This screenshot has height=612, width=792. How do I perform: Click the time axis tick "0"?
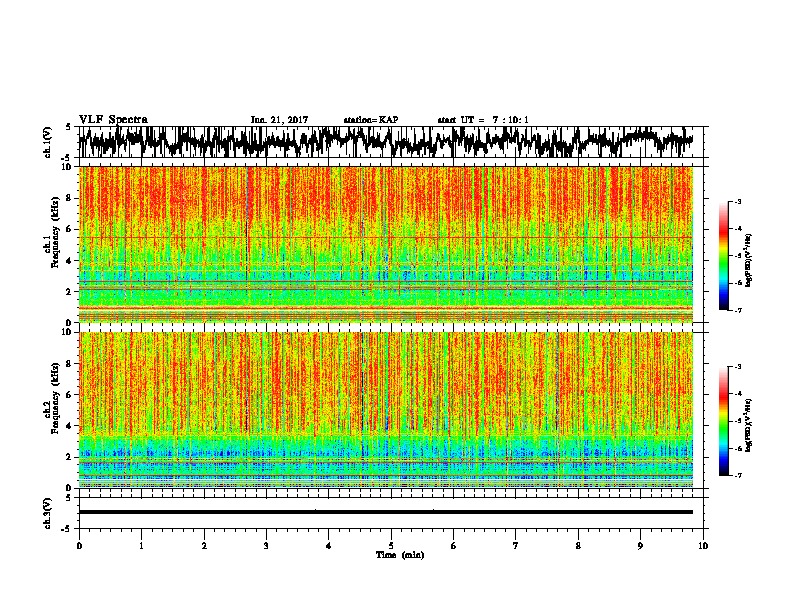pyautogui.click(x=79, y=546)
